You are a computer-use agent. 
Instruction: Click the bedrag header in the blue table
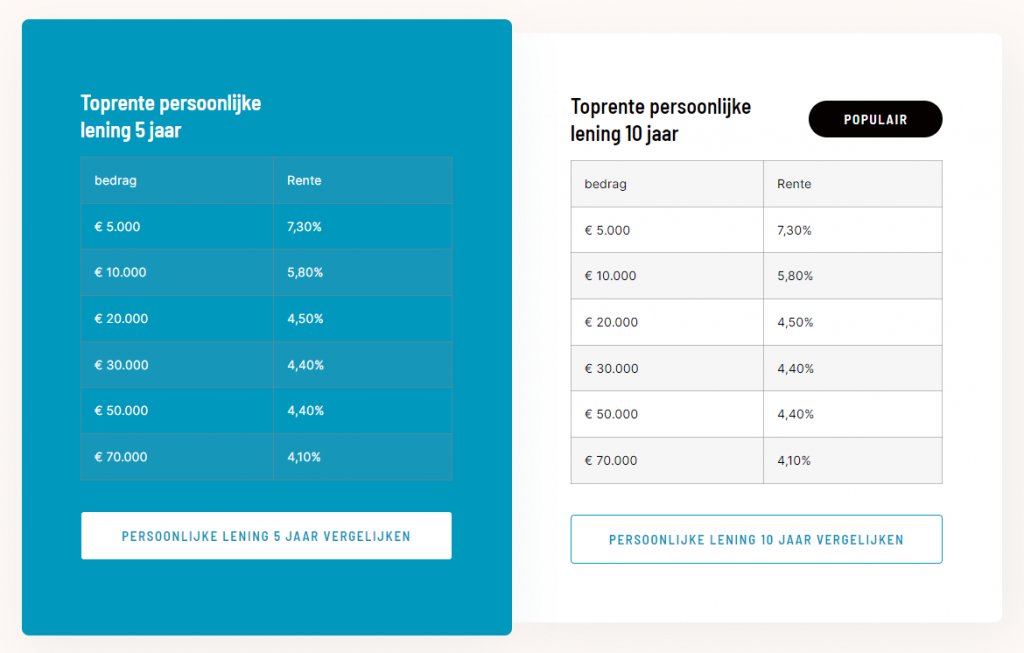116,181
